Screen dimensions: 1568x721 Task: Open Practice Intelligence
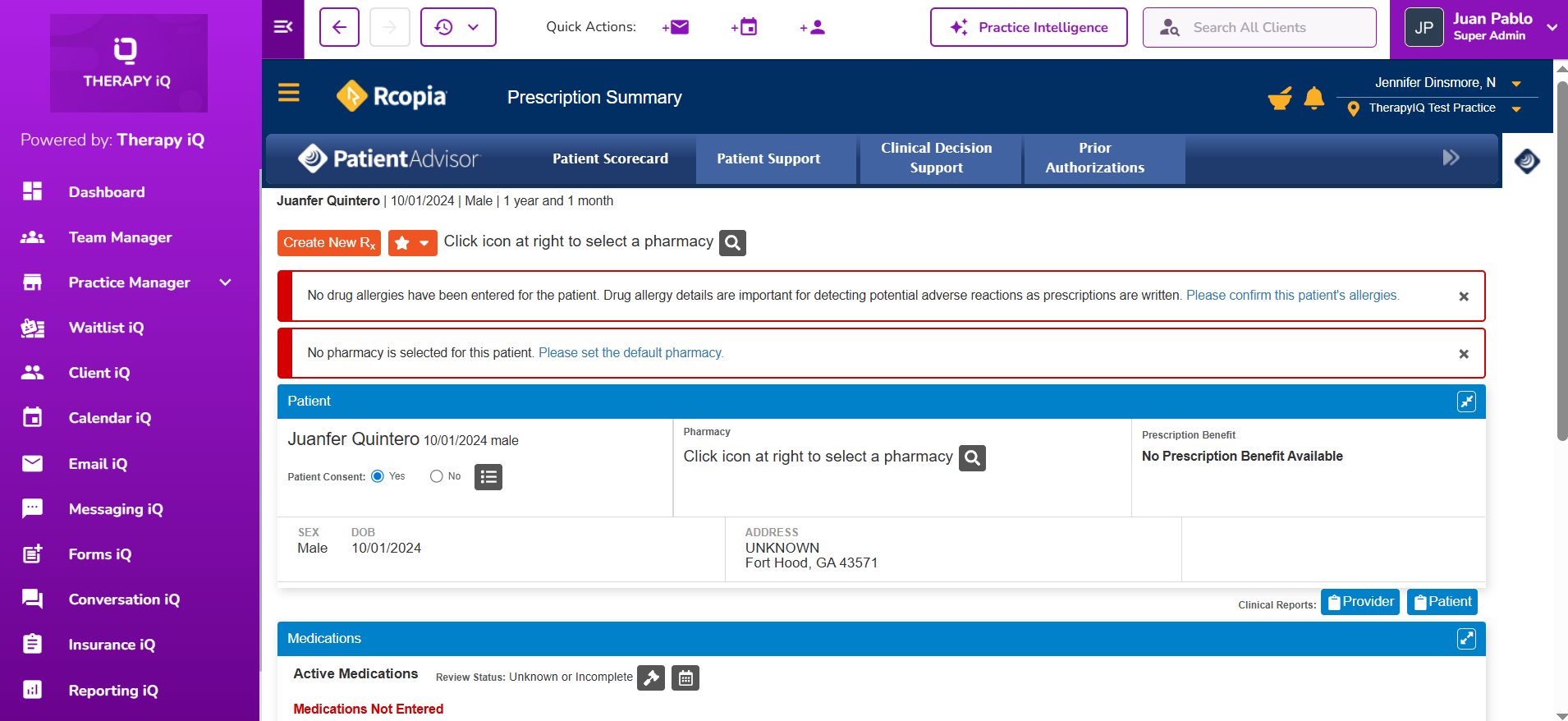pos(1029,27)
